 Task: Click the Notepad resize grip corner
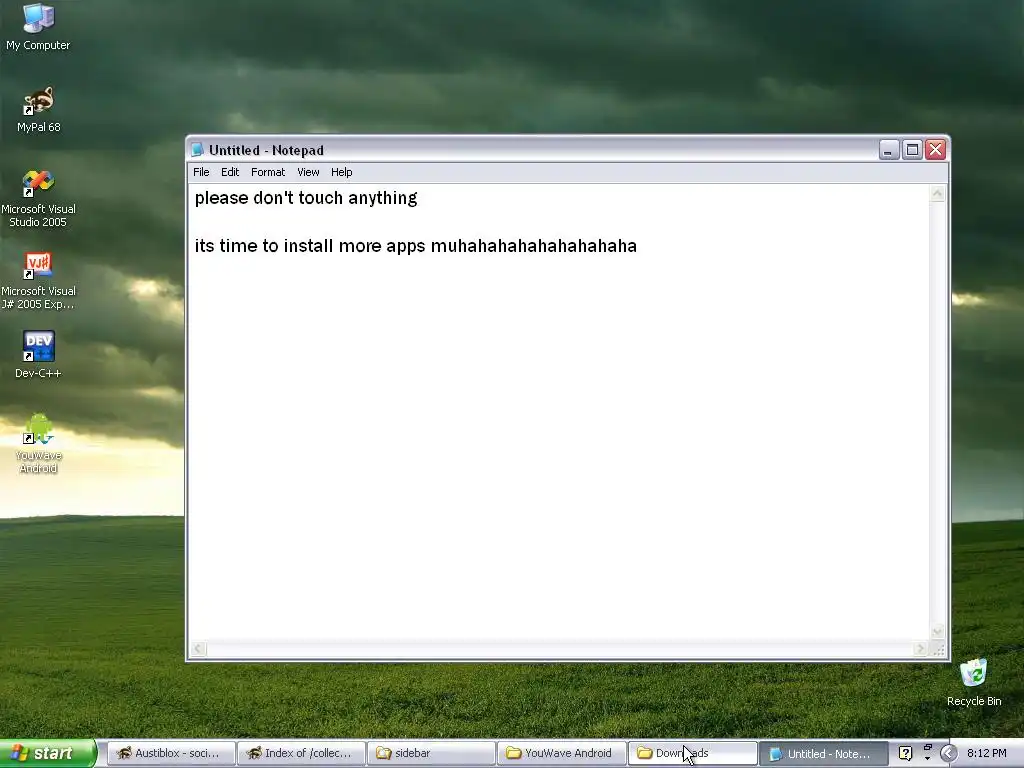(938, 649)
